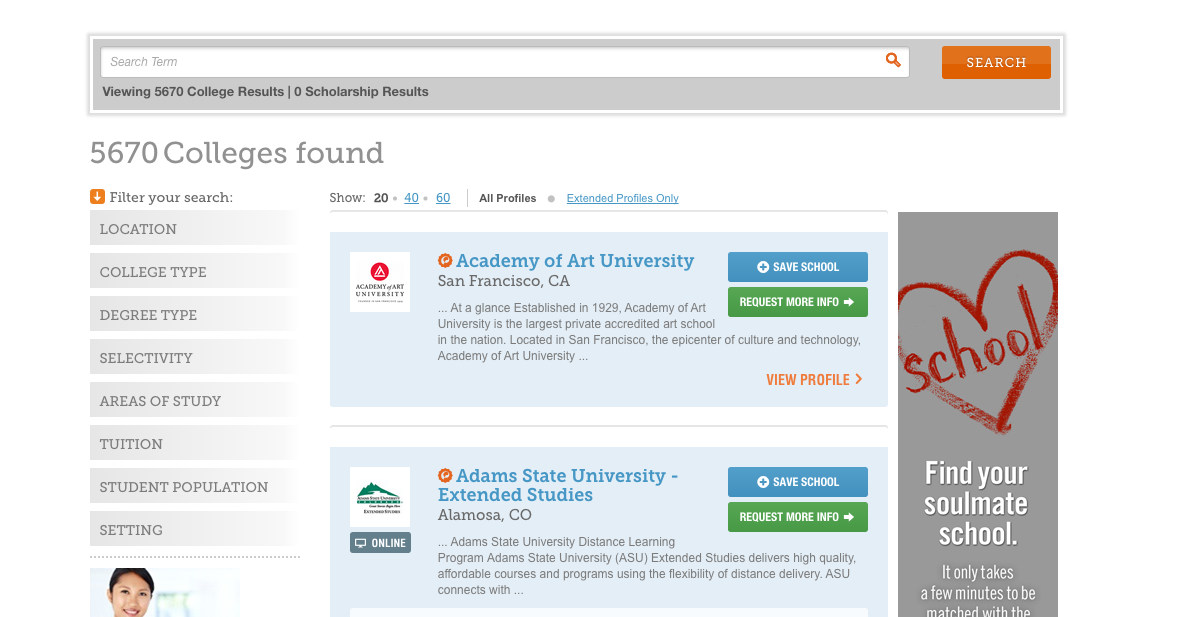
Task: Switch to Extended Profiles Only
Action: pos(622,198)
